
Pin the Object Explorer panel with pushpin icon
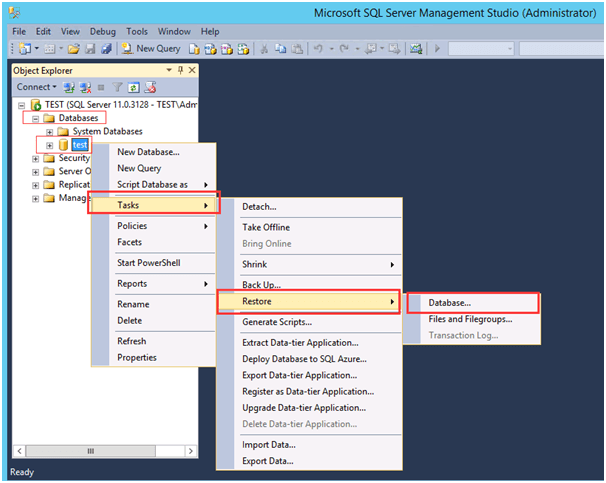[180, 71]
